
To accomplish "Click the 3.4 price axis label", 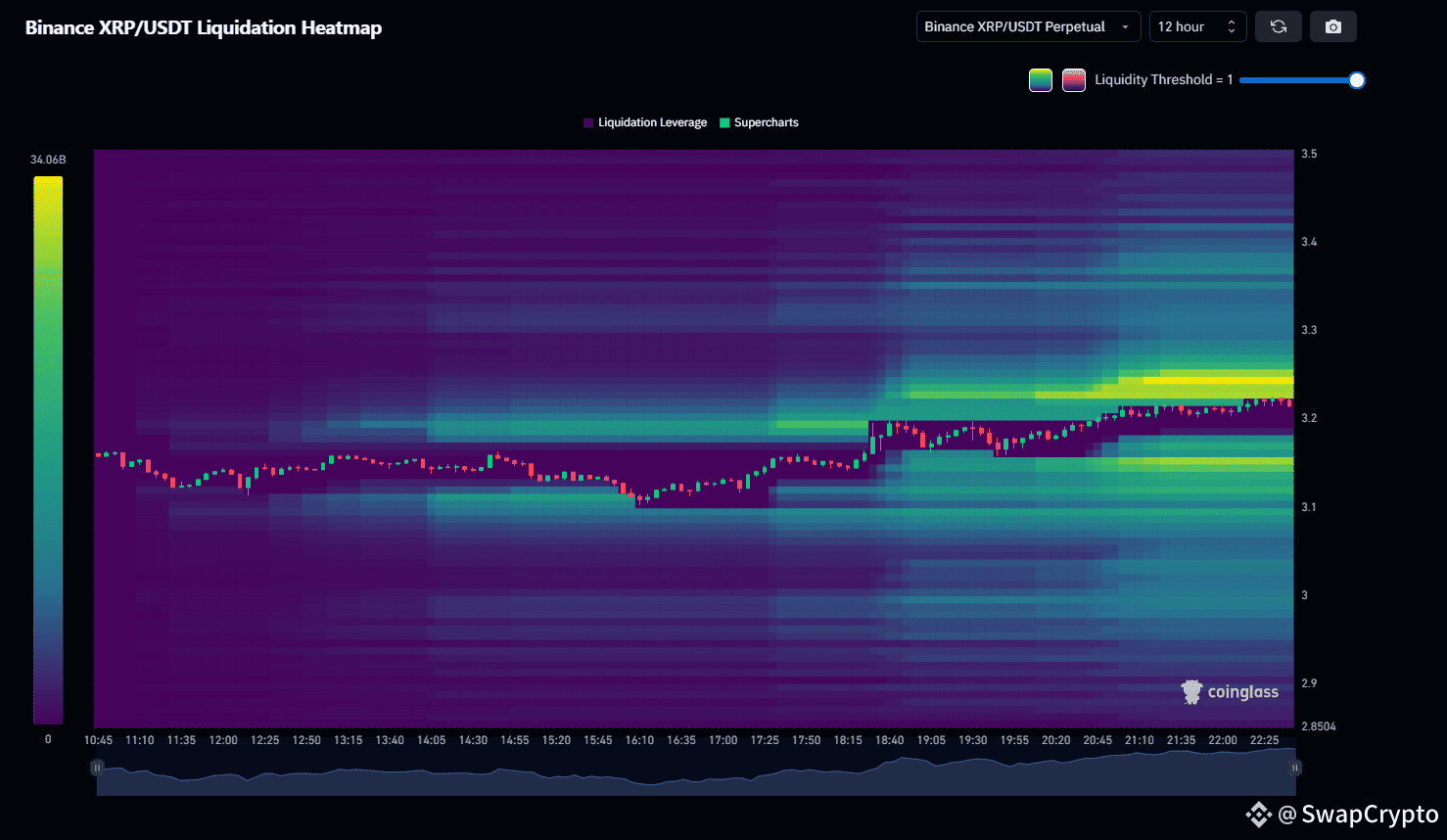I will pyautogui.click(x=1309, y=242).
